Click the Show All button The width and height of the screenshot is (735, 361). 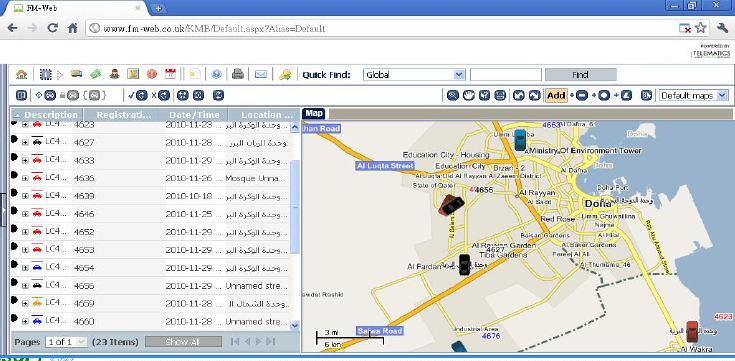pyautogui.click(x=183, y=342)
